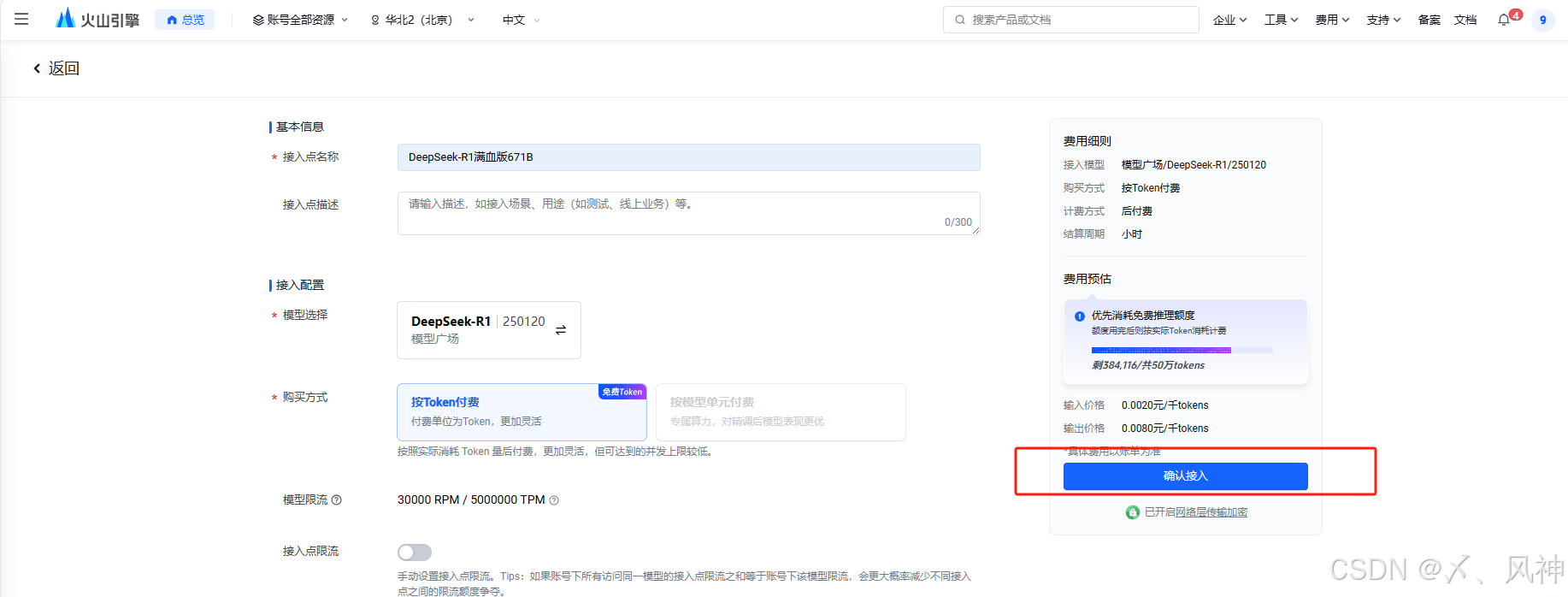This screenshot has width=1568, height=597.
Task: Click output price 0.0080元/千tokens
Action: (1164, 429)
